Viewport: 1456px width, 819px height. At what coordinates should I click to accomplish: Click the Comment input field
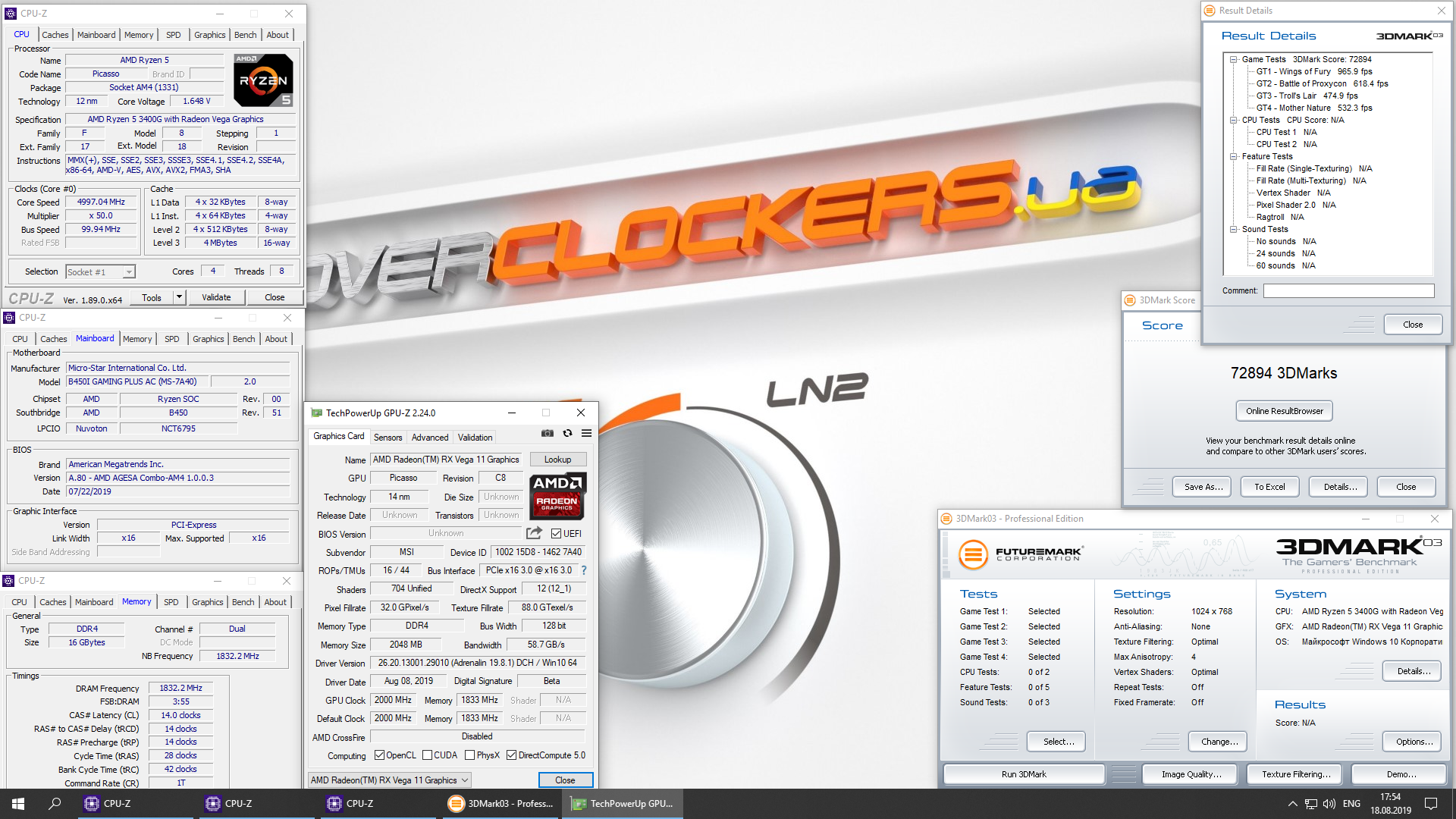coord(1349,291)
